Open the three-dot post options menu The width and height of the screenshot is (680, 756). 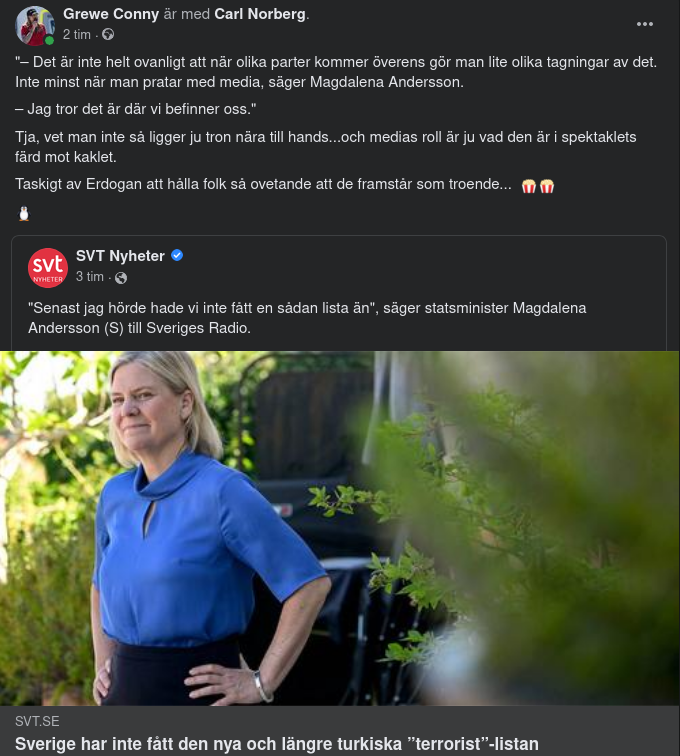pyautogui.click(x=644, y=24)
